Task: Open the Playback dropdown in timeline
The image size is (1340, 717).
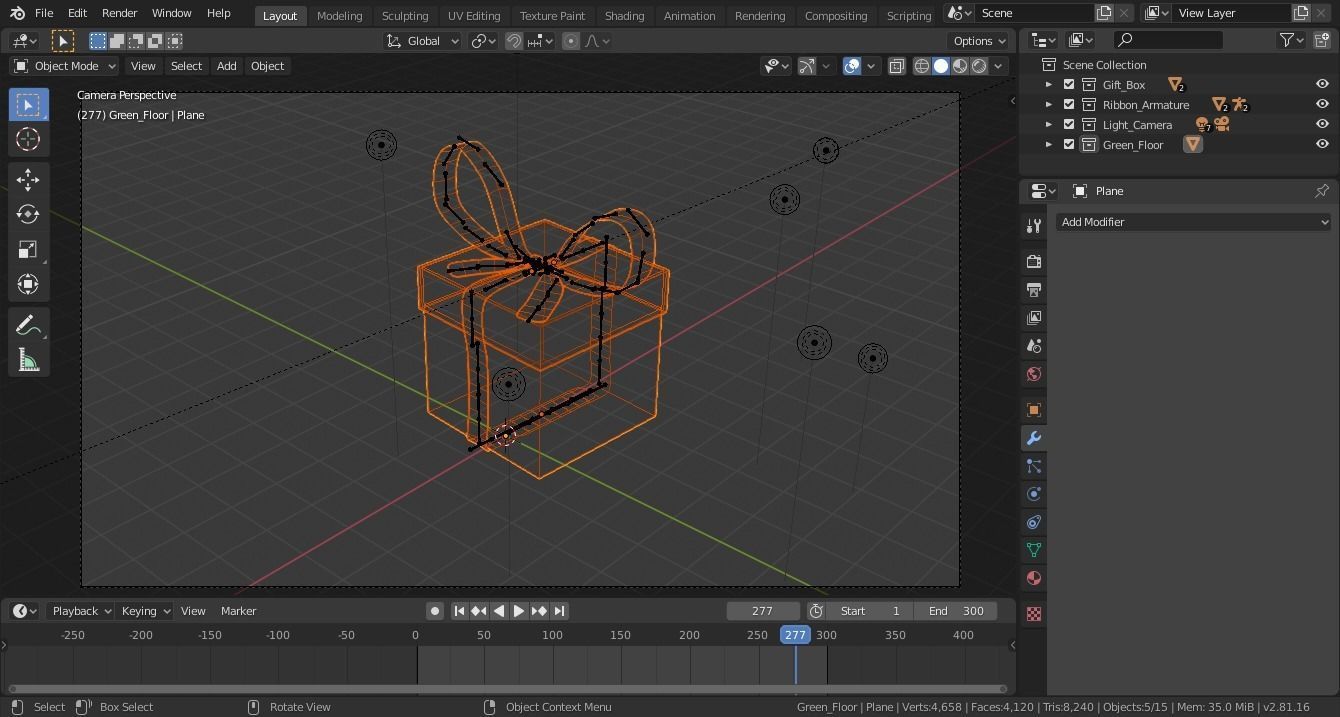Action: [x=81, y=611]
